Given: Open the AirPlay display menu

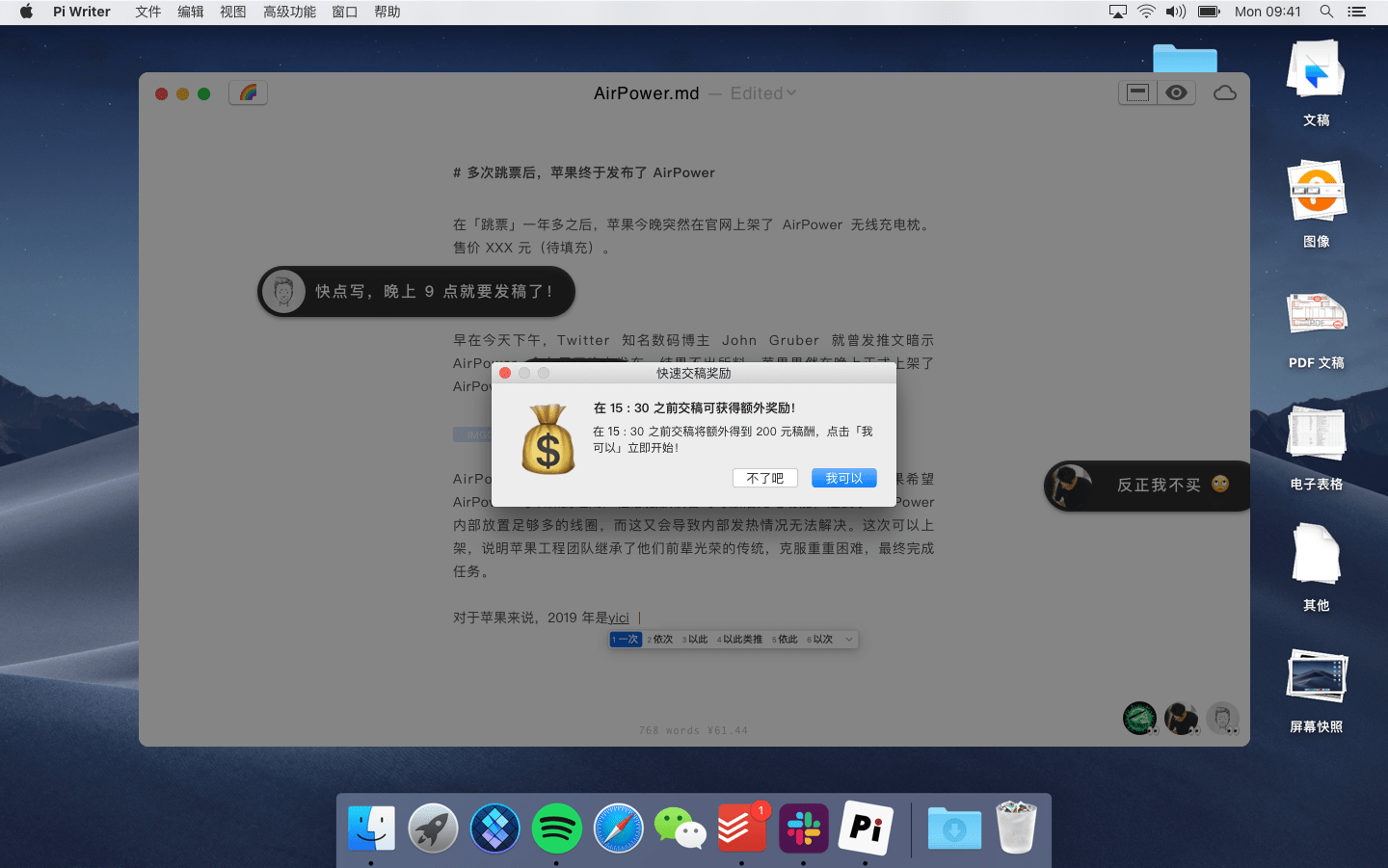Looking at the screenshot, I should point(1118,12).
